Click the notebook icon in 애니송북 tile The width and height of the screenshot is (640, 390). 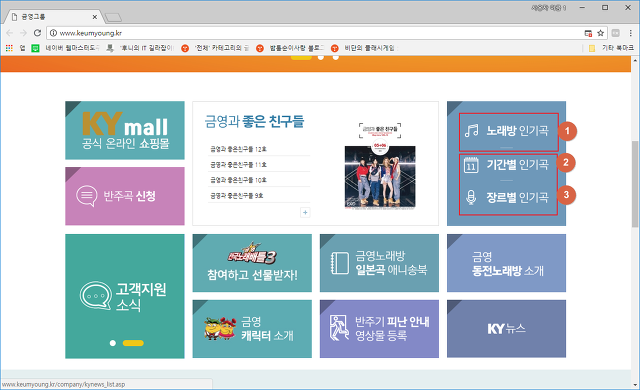(340, 263)
